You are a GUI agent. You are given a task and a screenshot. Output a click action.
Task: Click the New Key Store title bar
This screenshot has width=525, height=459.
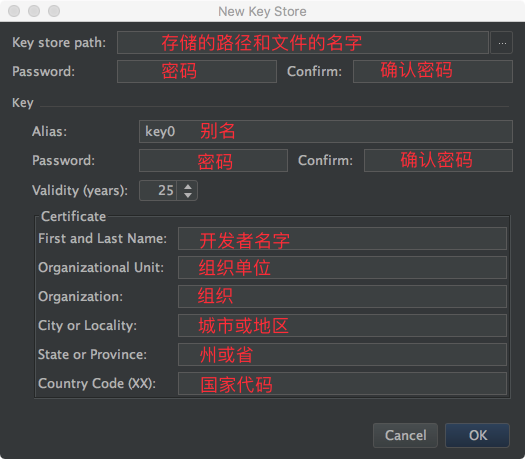tap(262, 11)
